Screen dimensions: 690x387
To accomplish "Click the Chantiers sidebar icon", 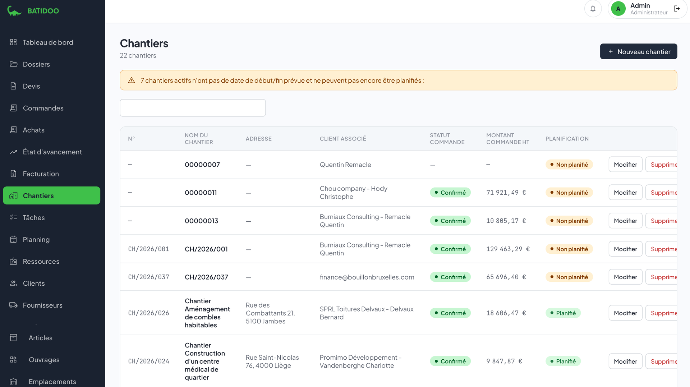I will [14, 195].
